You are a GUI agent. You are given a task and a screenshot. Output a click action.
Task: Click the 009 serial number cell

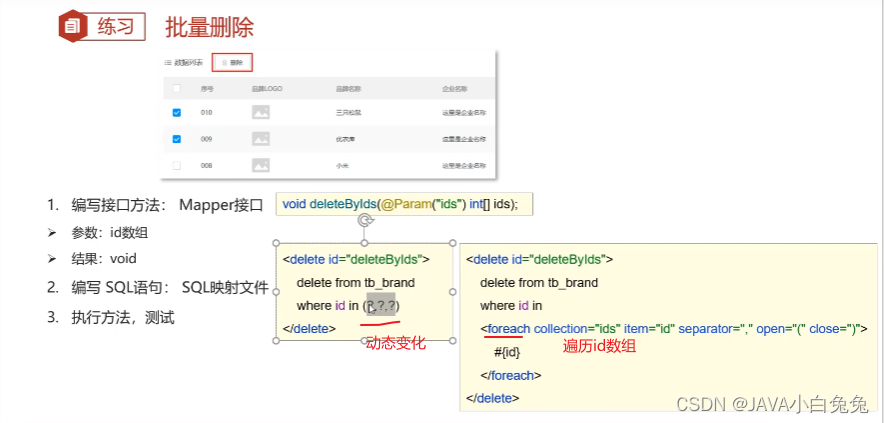point(206,139)
